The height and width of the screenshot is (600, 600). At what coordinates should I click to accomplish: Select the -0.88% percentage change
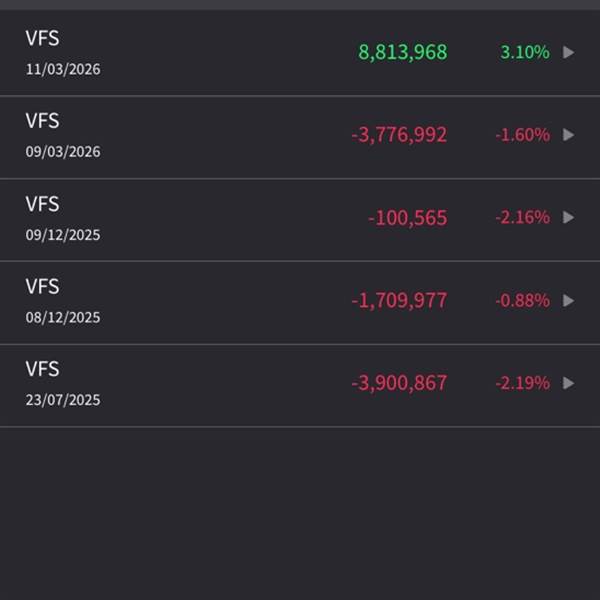[522, 300]
